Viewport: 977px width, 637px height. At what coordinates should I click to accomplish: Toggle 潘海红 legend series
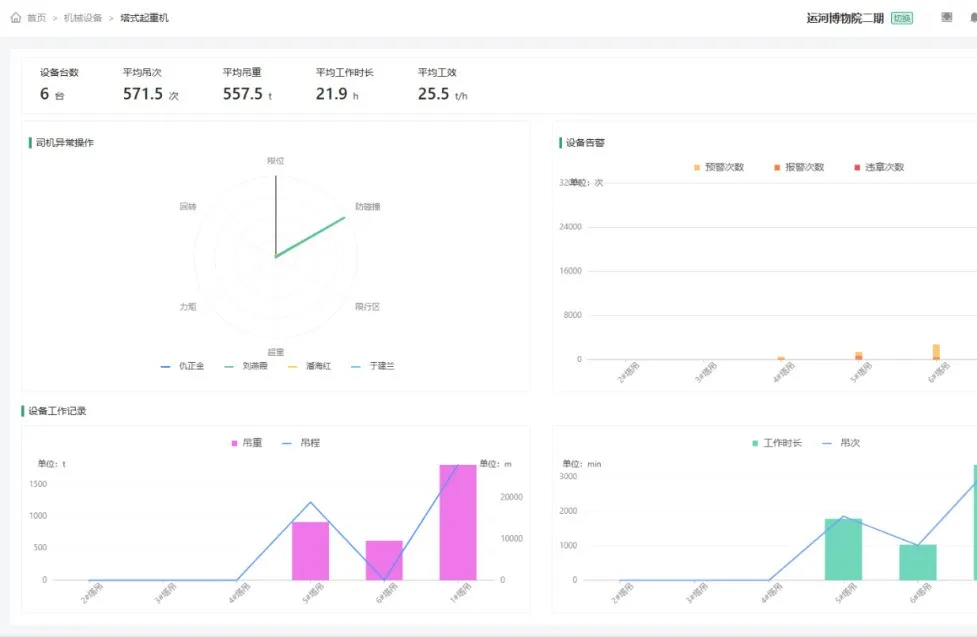pos(310,366)
